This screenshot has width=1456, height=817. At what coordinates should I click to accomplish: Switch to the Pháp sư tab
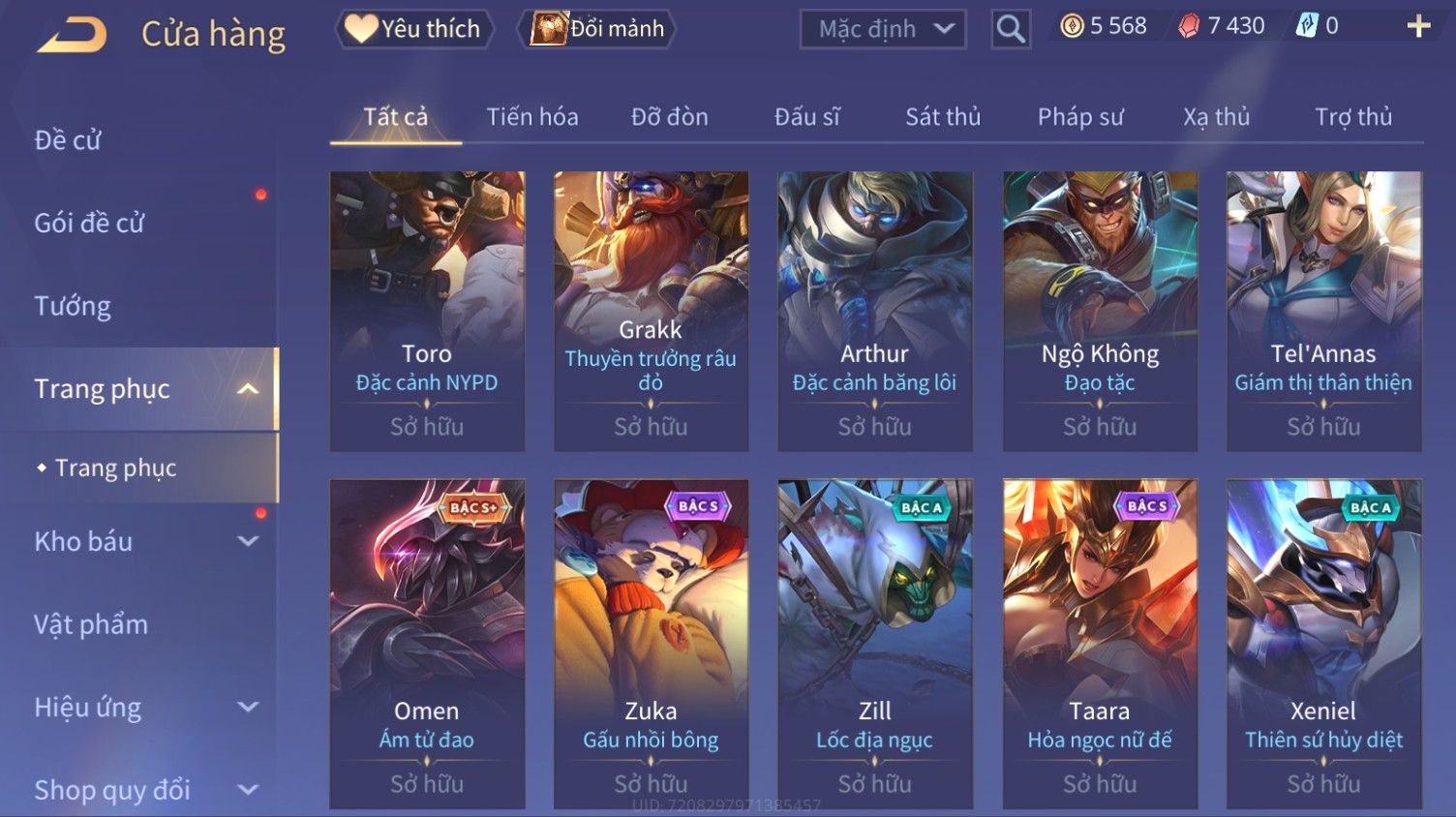(x=1080, y=117)
